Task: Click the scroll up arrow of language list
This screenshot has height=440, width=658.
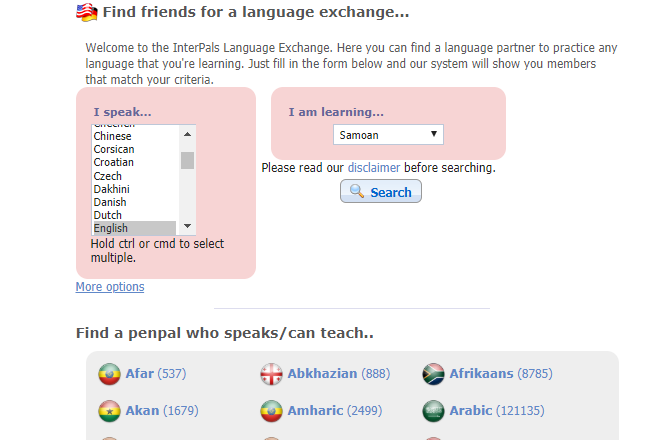Action: pyautogui.click(x=187, y=132)
